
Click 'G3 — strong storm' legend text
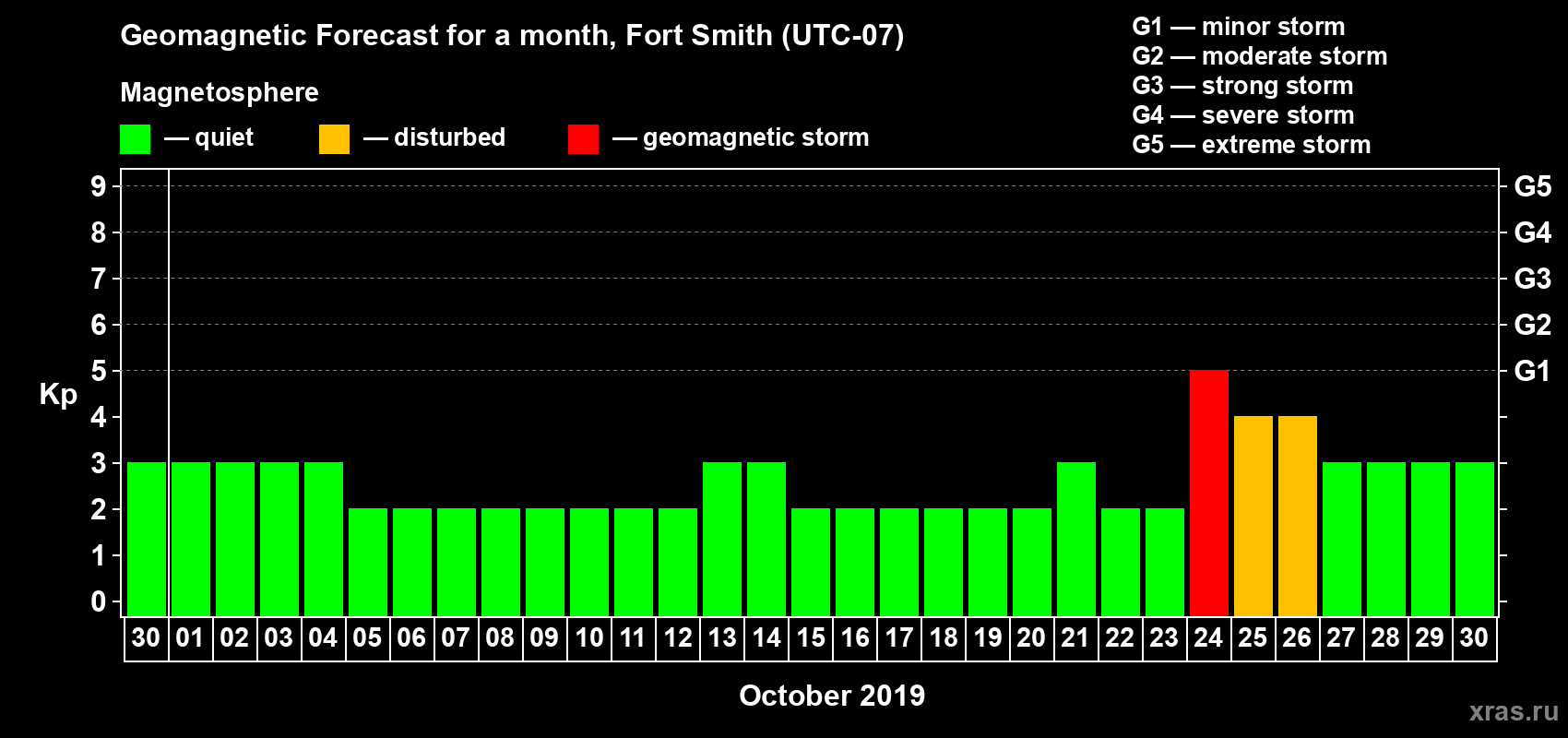1242,86
